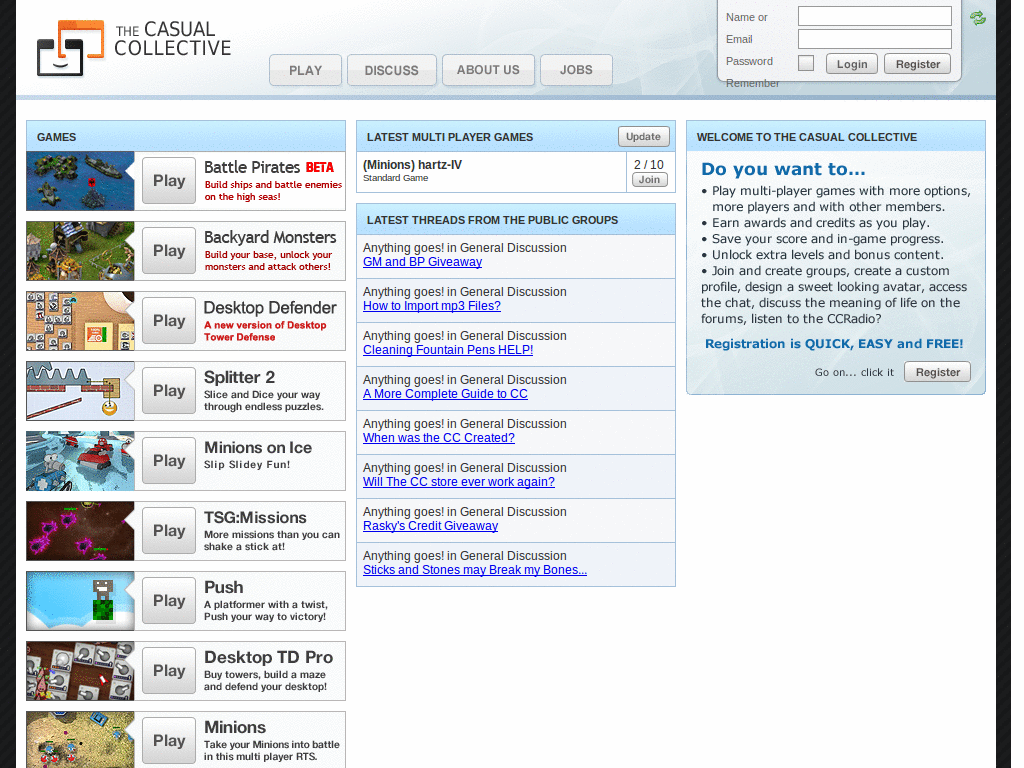Open When was the CC Created thread
The image size is (1024, 768).
(x=439, y=438)
